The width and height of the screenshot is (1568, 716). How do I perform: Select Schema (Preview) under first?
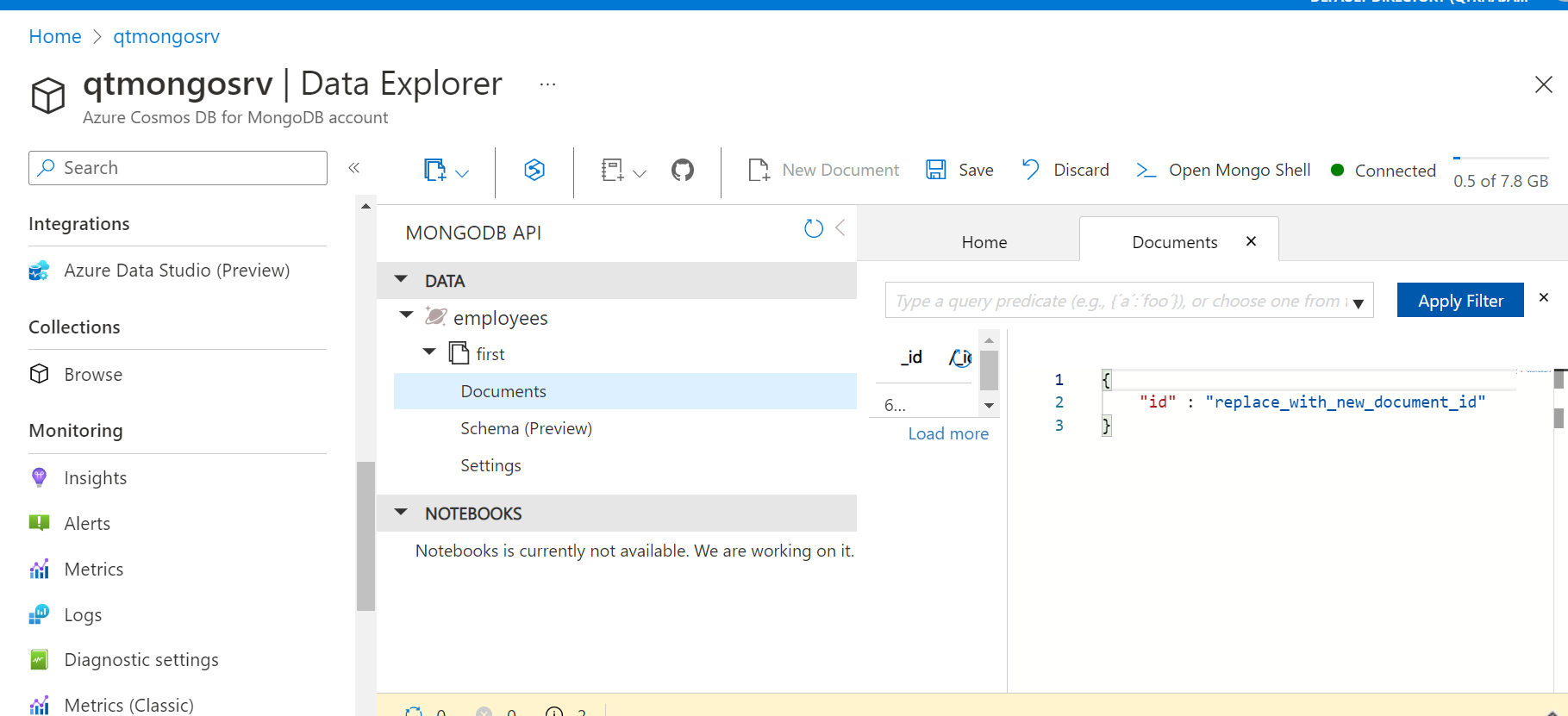point(527,428)
